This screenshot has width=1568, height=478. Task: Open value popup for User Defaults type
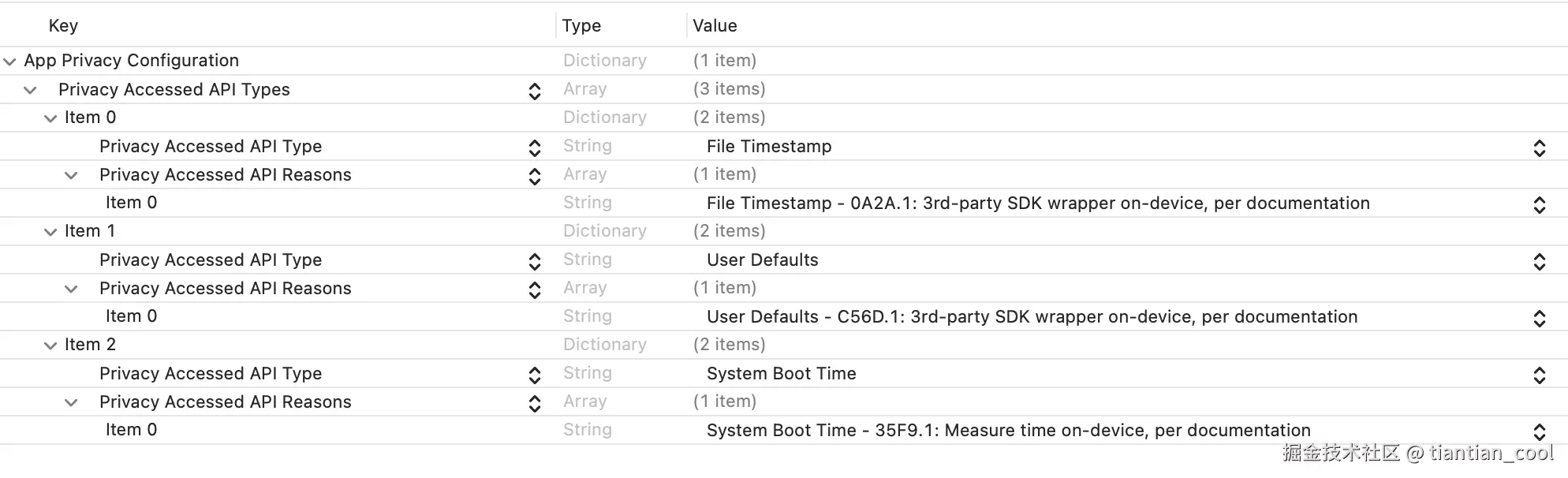pyautogui.click(x=1539, y=261)
